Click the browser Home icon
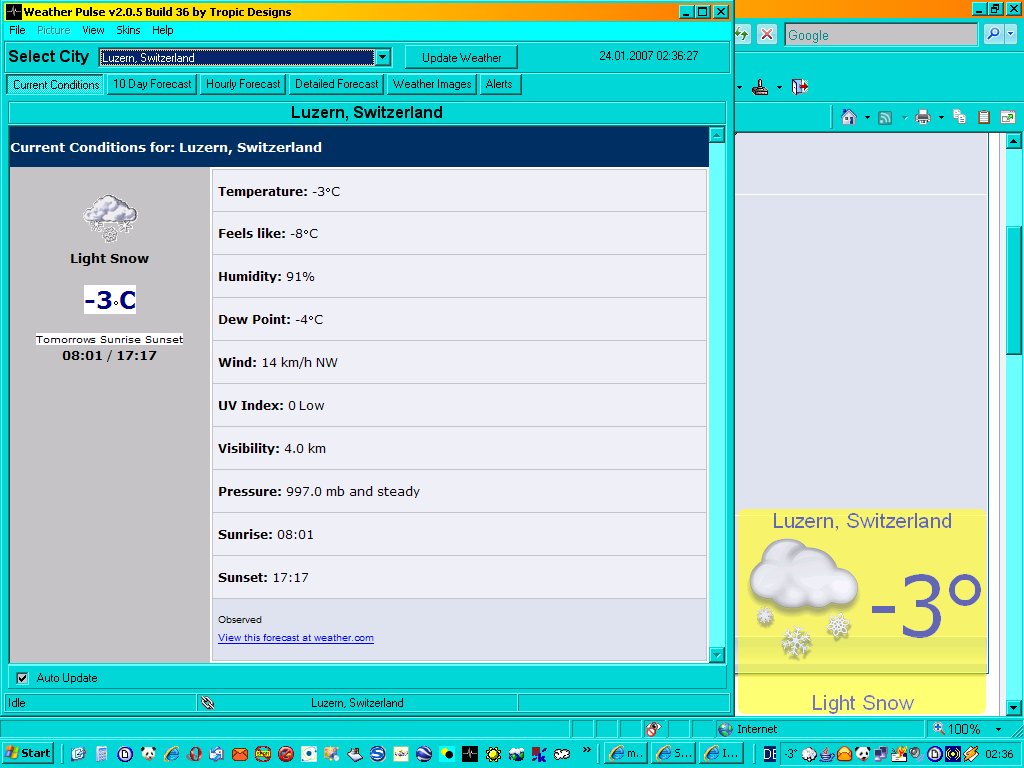 coord(848,117)
